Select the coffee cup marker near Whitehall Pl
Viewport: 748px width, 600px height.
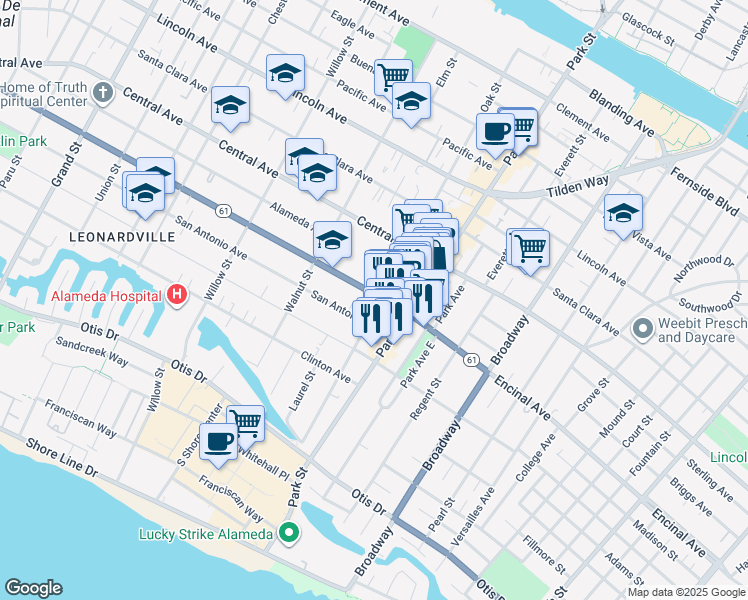[x=218, y=444]
